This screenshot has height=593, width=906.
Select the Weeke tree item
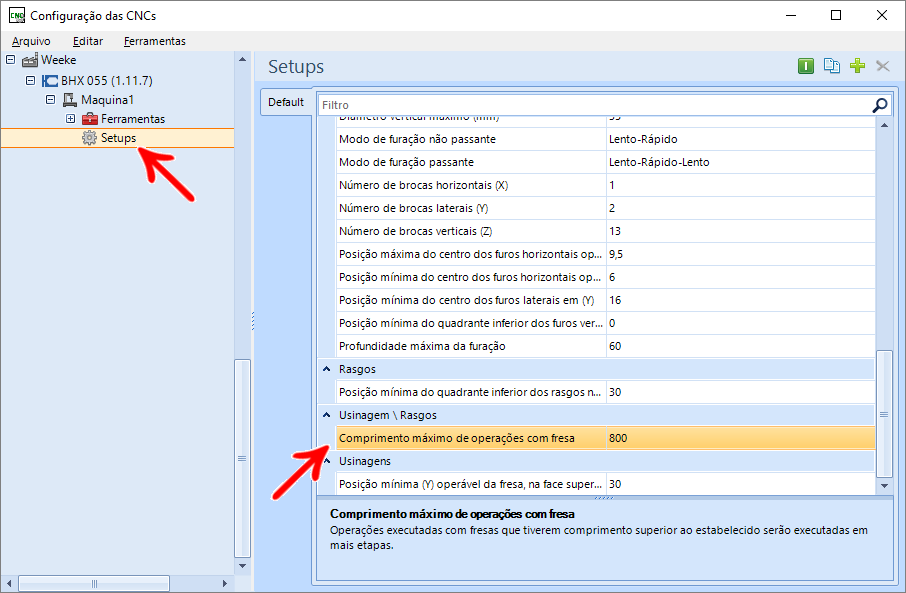[x=58, y=60]
